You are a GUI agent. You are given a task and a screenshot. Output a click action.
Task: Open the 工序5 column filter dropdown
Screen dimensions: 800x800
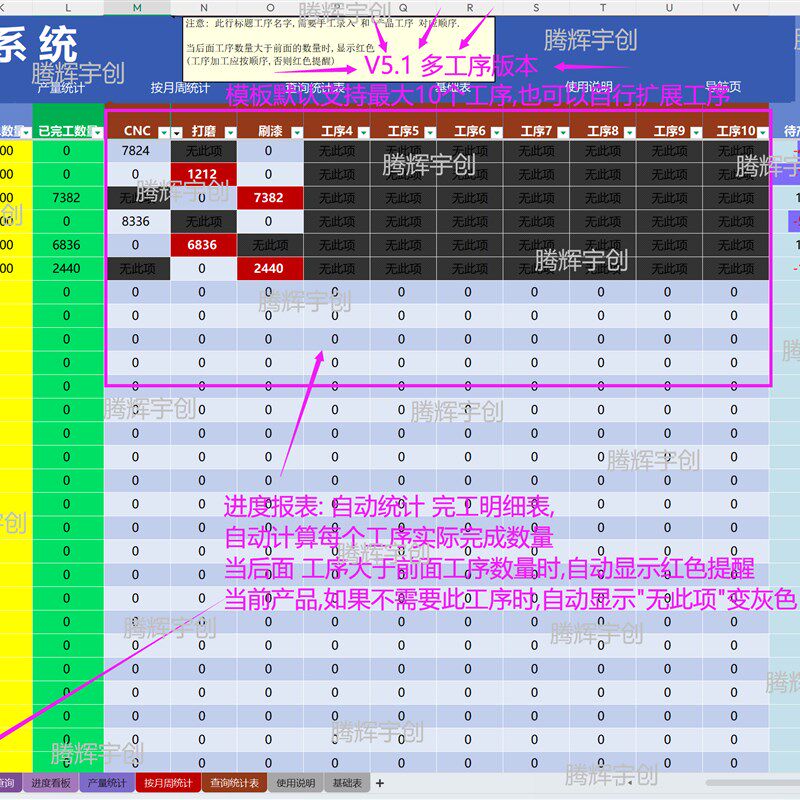[430, 133]
